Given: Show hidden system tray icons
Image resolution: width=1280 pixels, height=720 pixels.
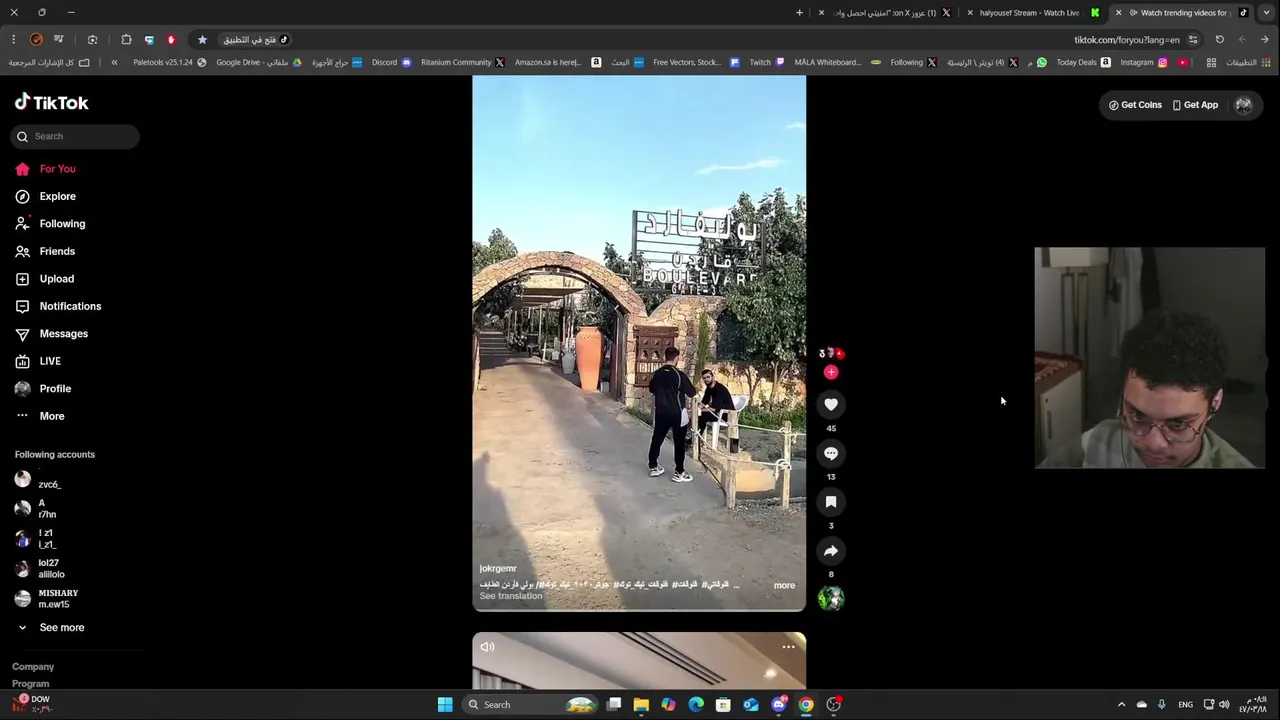Looking at the screenshot, I should pos(1121,705).
